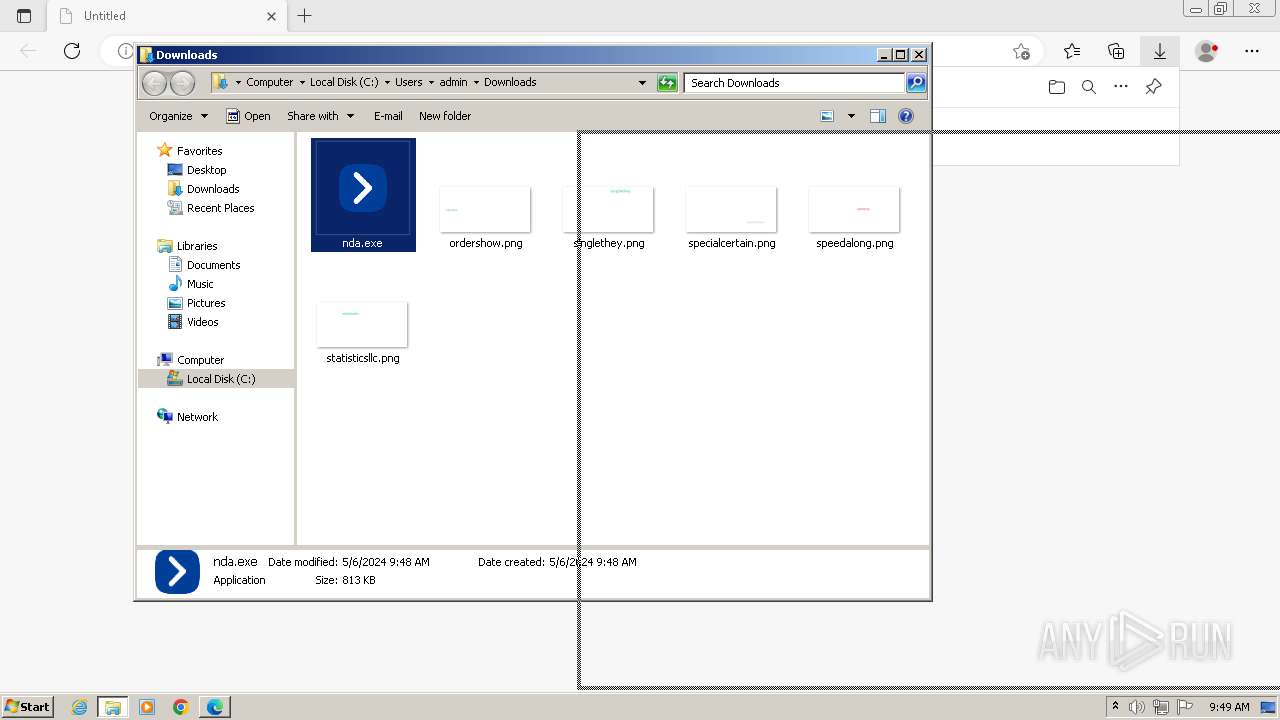Screen dimensions: 1280x720
Task: Open Videos library
Action: coord(202,322)
